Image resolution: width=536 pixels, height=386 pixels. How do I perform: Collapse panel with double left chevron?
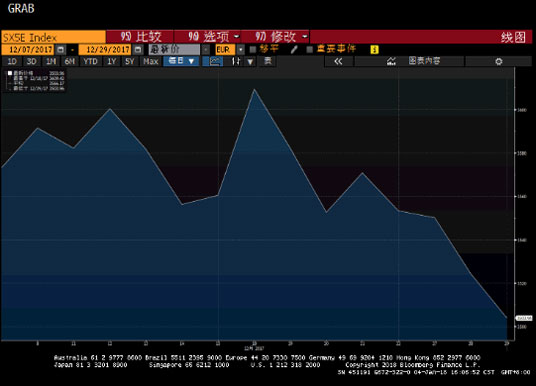point(338,62)
